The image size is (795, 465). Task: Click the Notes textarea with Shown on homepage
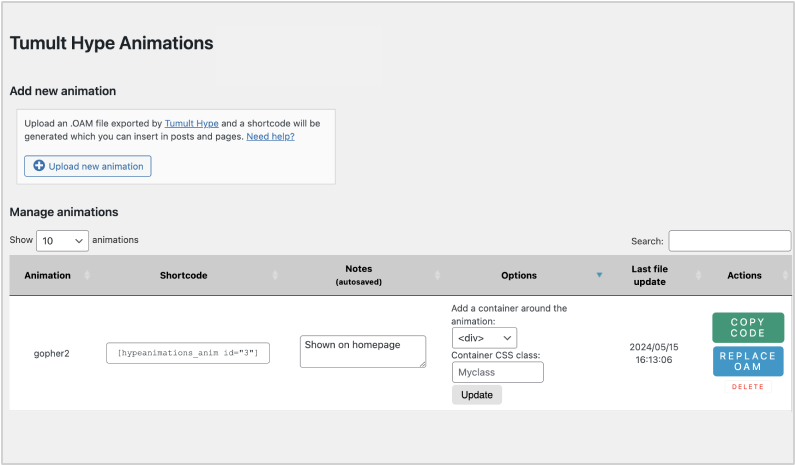[362, 351]
